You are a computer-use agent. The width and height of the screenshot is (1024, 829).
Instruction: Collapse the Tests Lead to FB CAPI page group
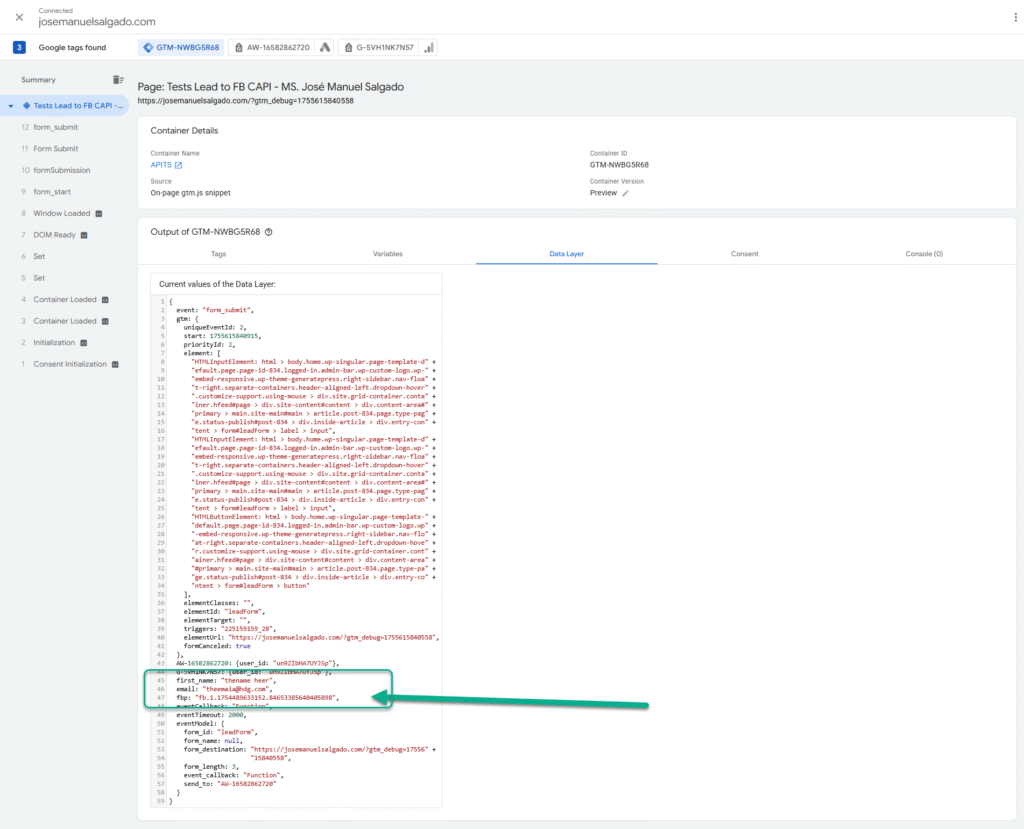coord(11,105)
